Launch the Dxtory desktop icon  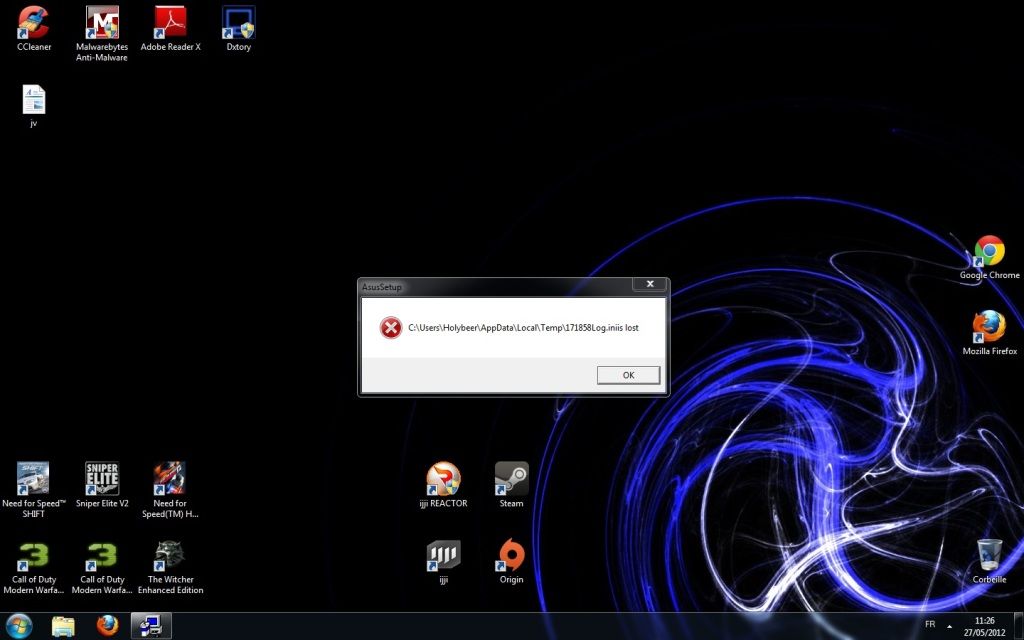point(238,24)
